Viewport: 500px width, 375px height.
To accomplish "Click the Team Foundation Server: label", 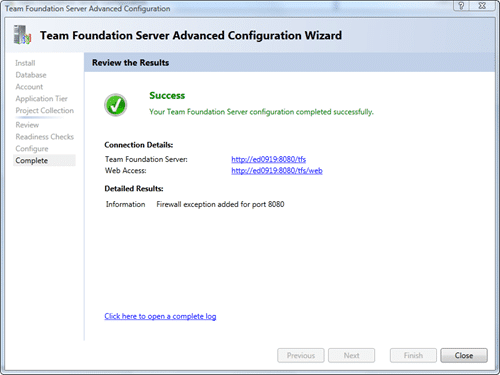I will pos(146,159).
